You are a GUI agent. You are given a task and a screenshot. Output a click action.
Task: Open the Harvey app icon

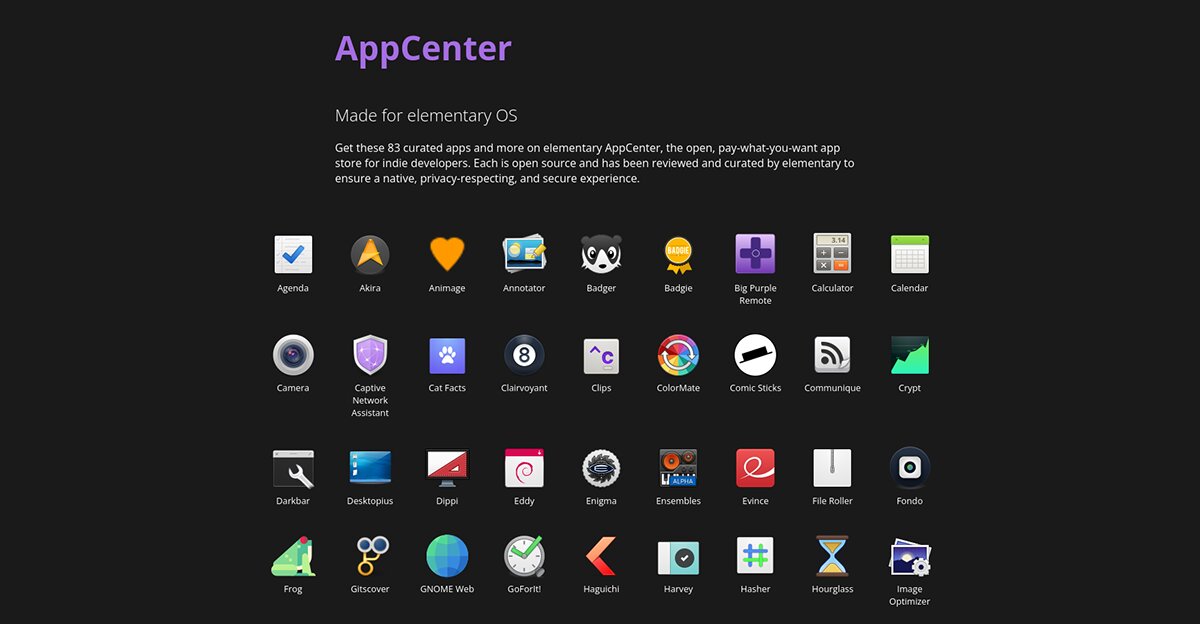coord(678,557)
